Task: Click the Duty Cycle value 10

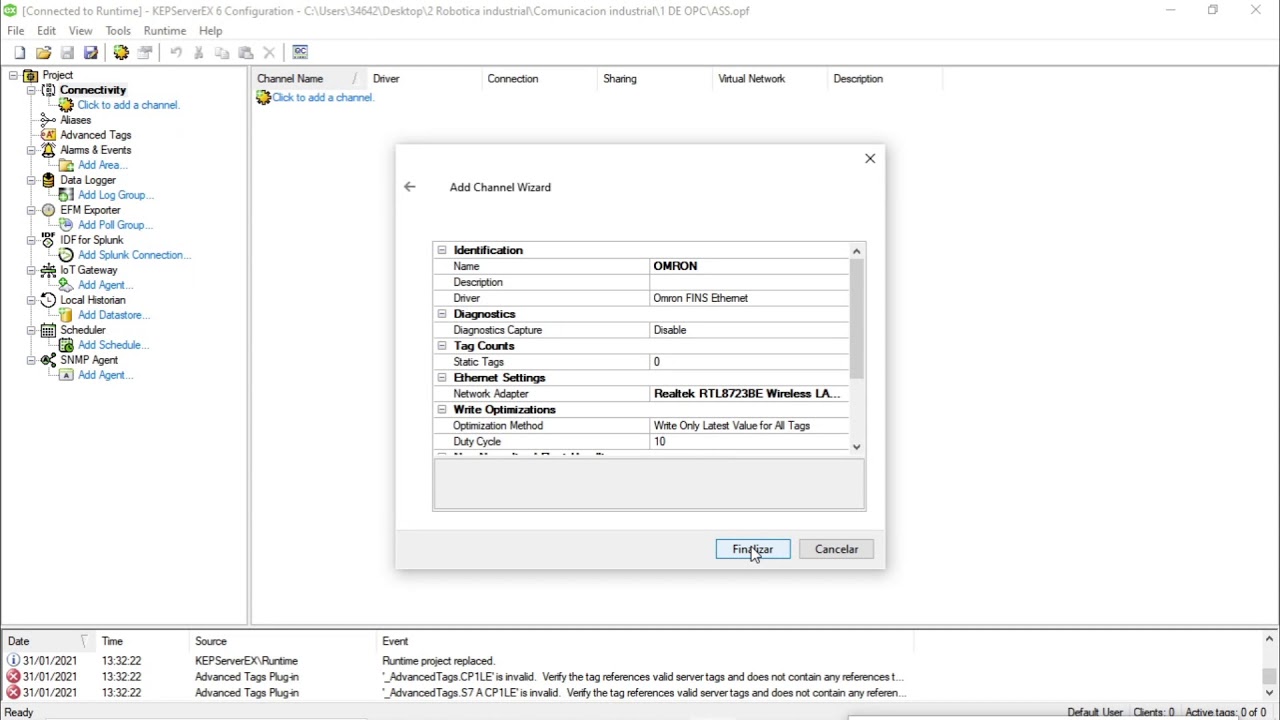Action: pyautogui.click(x=749, y=442)
